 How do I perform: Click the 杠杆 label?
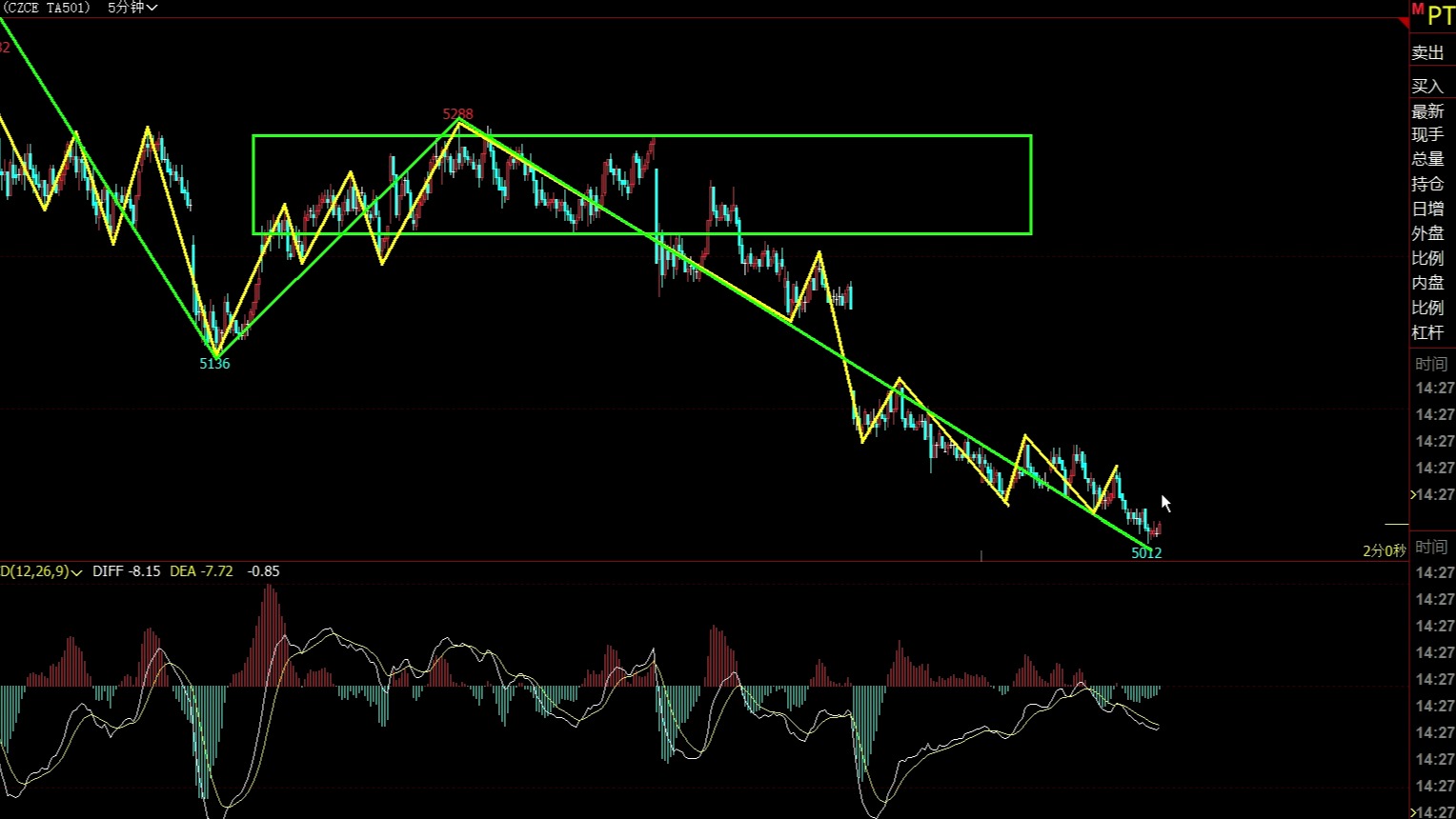coord(1427,332)
